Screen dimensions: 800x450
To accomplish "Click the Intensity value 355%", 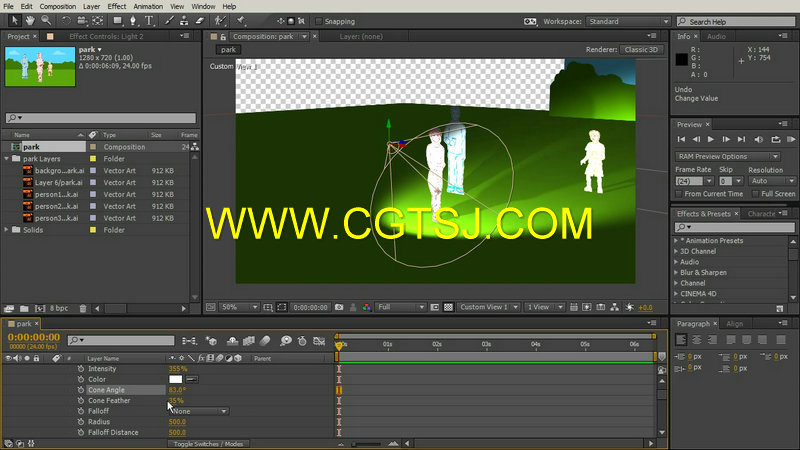I will tap(178, 369).
